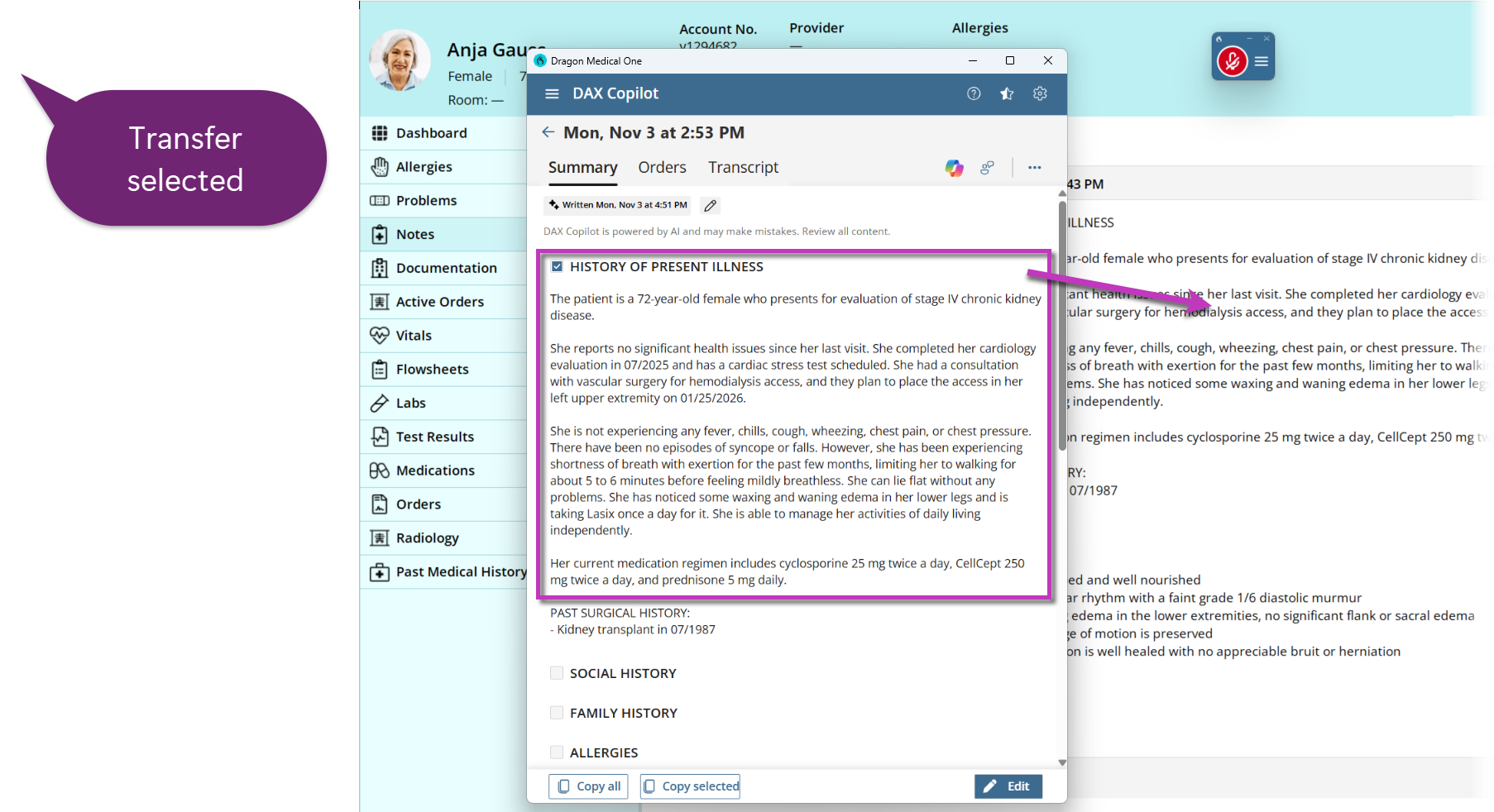Open the feedback conversation icon
Screen dimensions: 1494x812
coord(987,168)
